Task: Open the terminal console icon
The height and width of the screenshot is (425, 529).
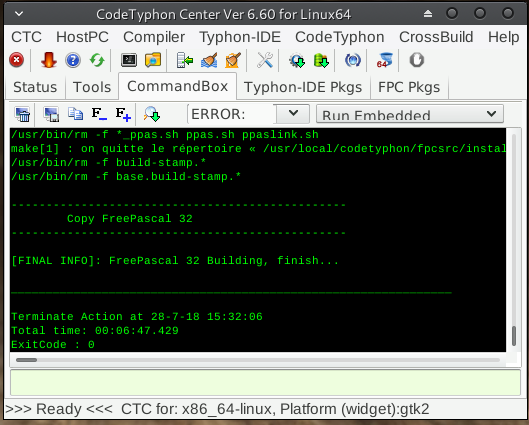Action: pos(129,60)
